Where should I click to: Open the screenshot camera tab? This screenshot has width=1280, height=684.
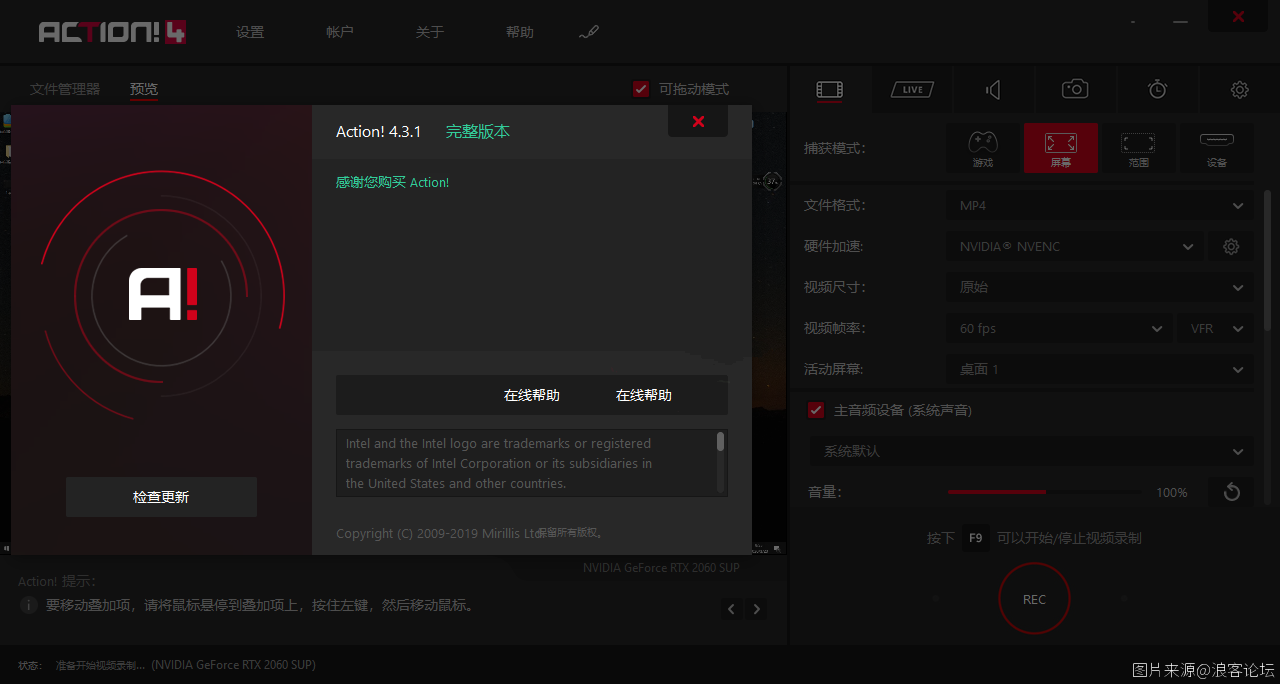(x=1075, y=90)
